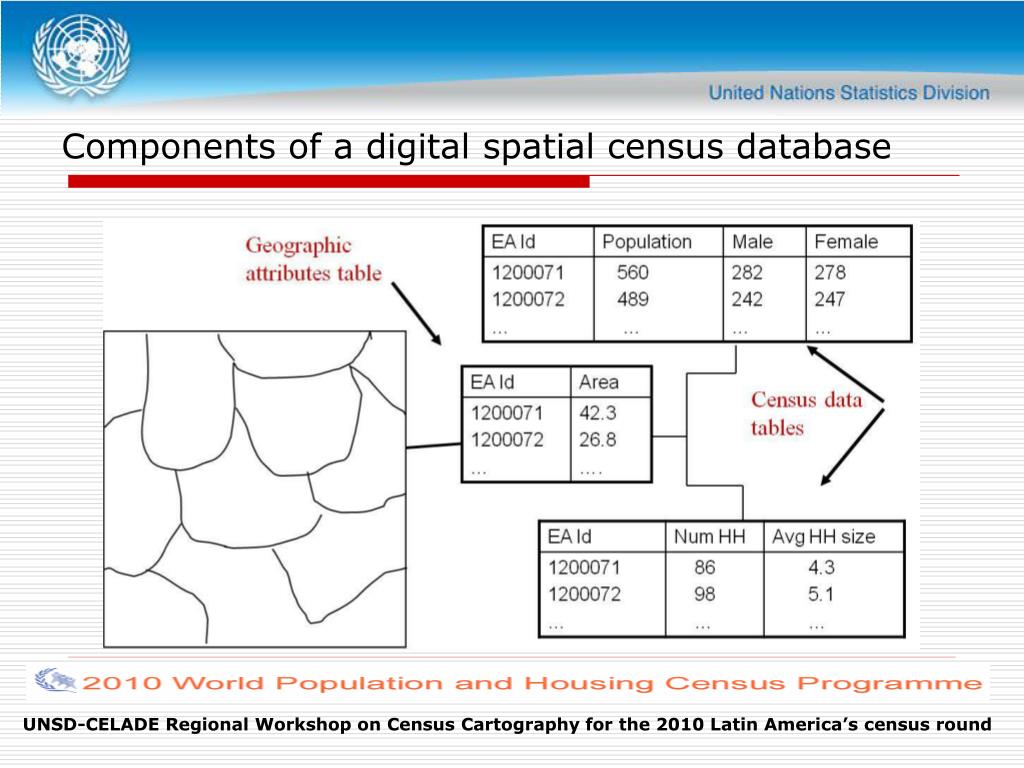Viewport: 1024px width, 768px height.
Task: Select population value 560
Action: tap(633, 272)
